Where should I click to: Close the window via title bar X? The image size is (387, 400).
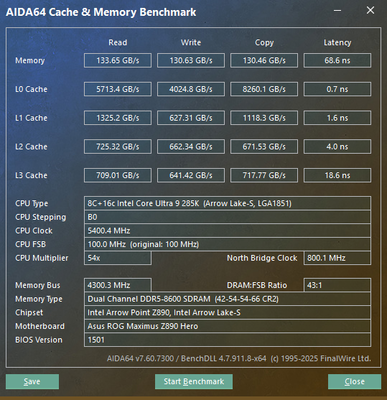click(x=370, y=11)
